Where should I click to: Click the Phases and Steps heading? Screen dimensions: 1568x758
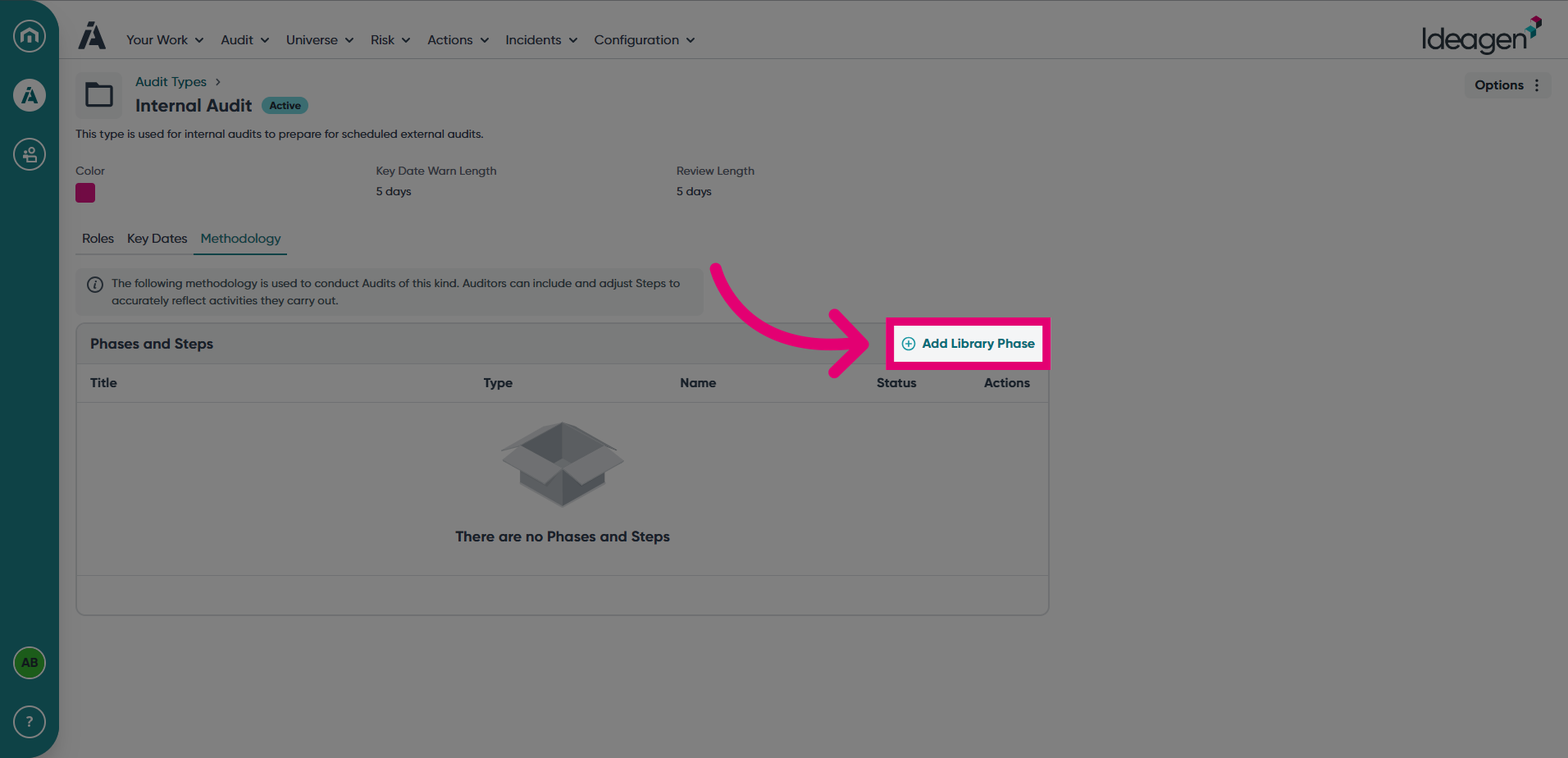152,344
